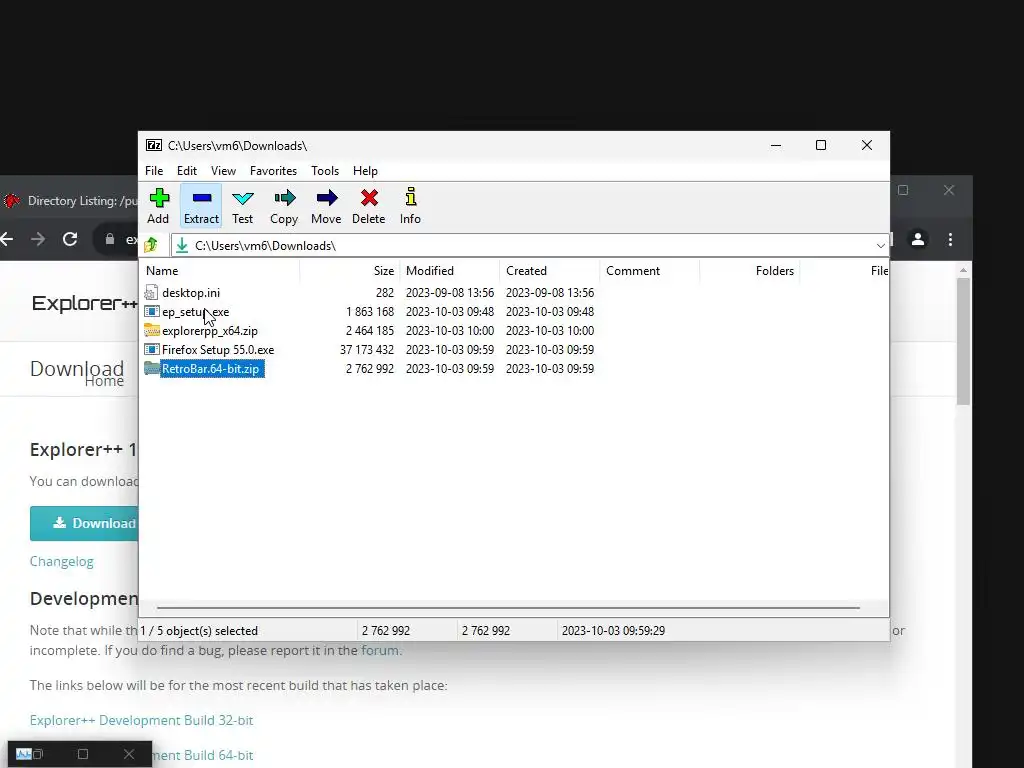The image size is (1024, 768).
Task: Click the red Delete icon
Action: pos(369,198)
